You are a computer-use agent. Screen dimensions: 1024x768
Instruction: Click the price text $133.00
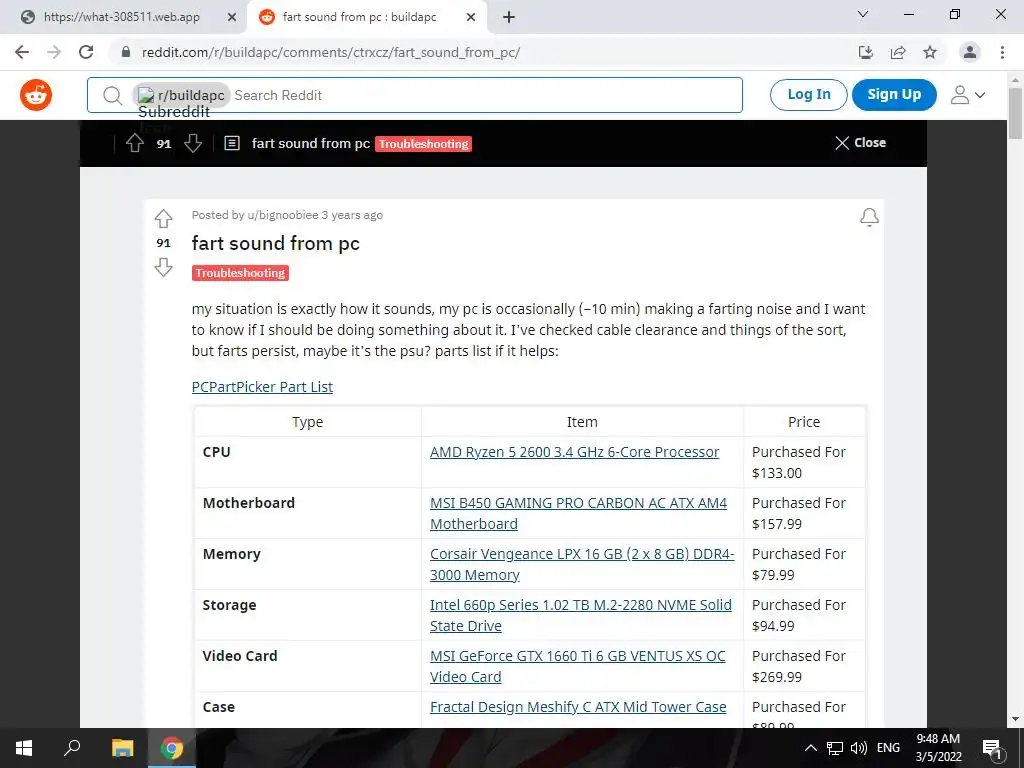point(776,473)
